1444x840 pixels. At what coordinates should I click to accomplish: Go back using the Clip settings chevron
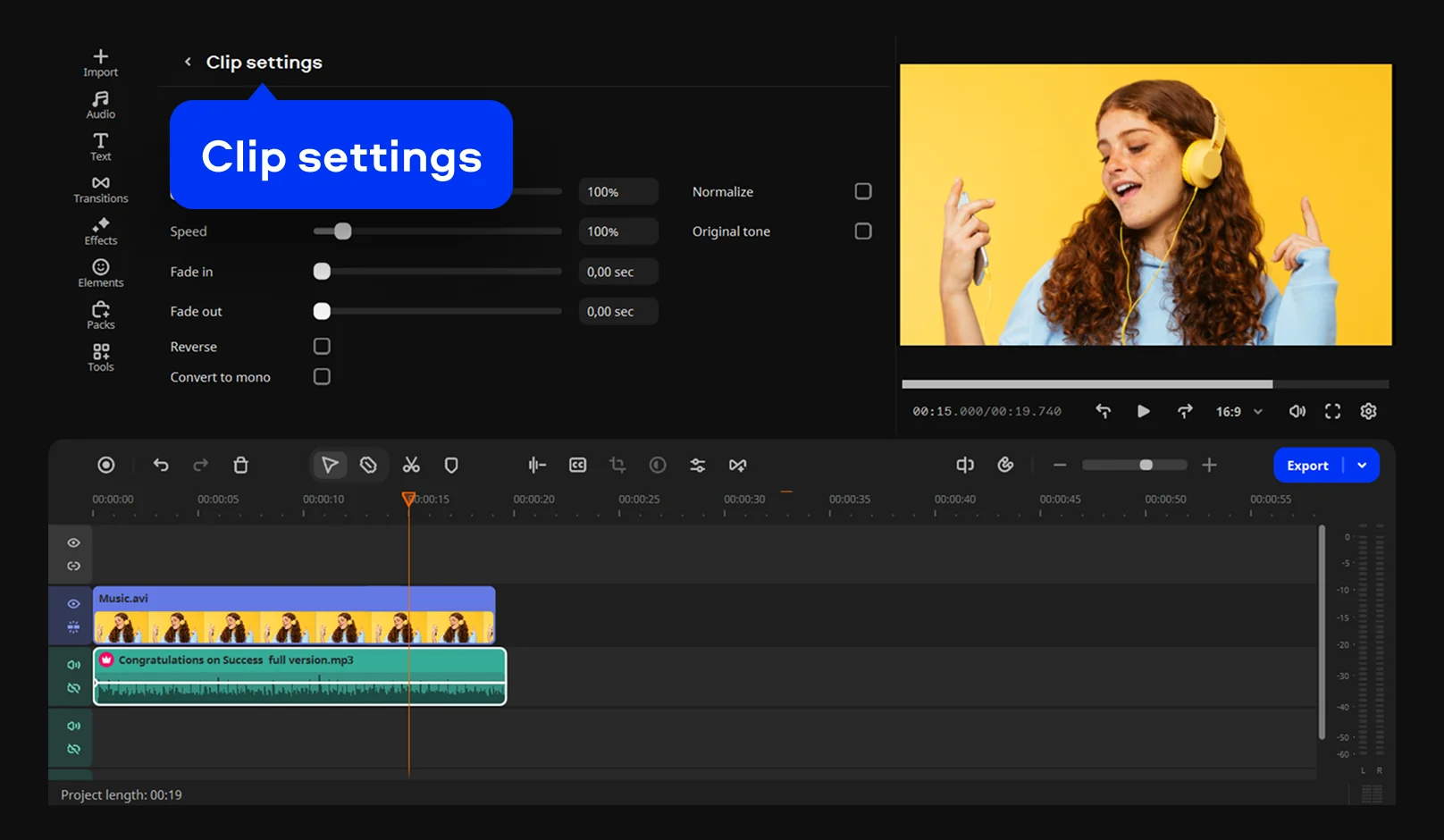(188, 62)
